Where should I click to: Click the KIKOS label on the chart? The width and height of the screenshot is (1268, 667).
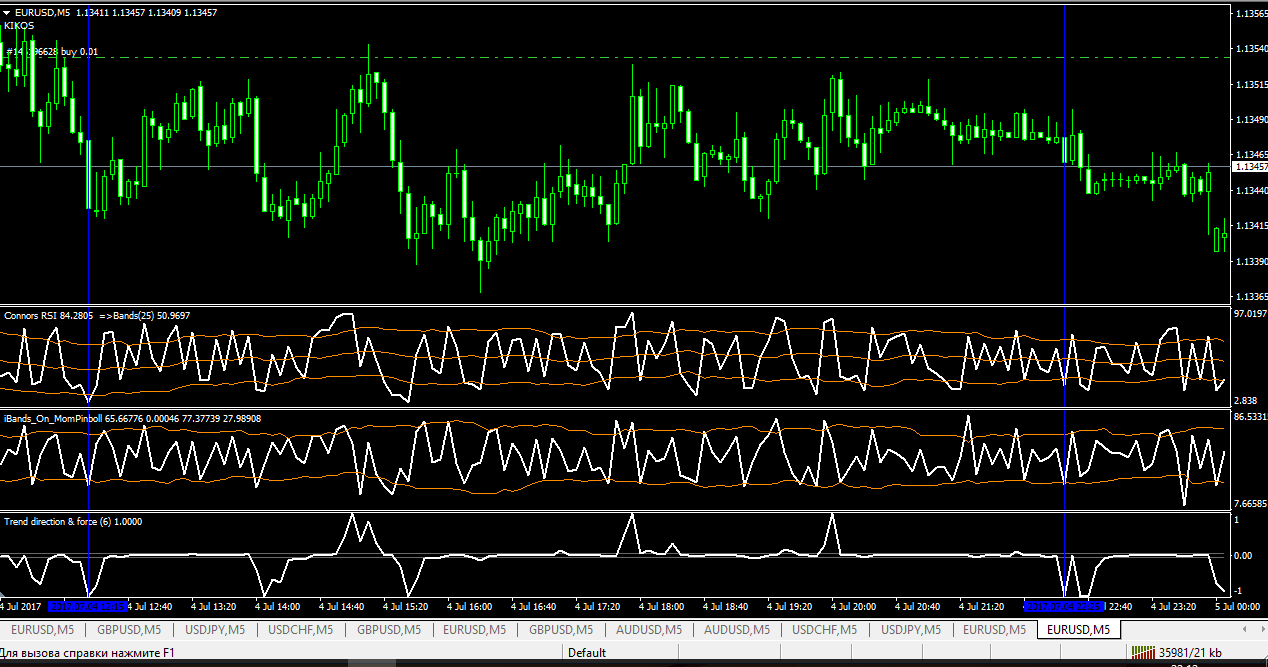(x=19, y=26)
